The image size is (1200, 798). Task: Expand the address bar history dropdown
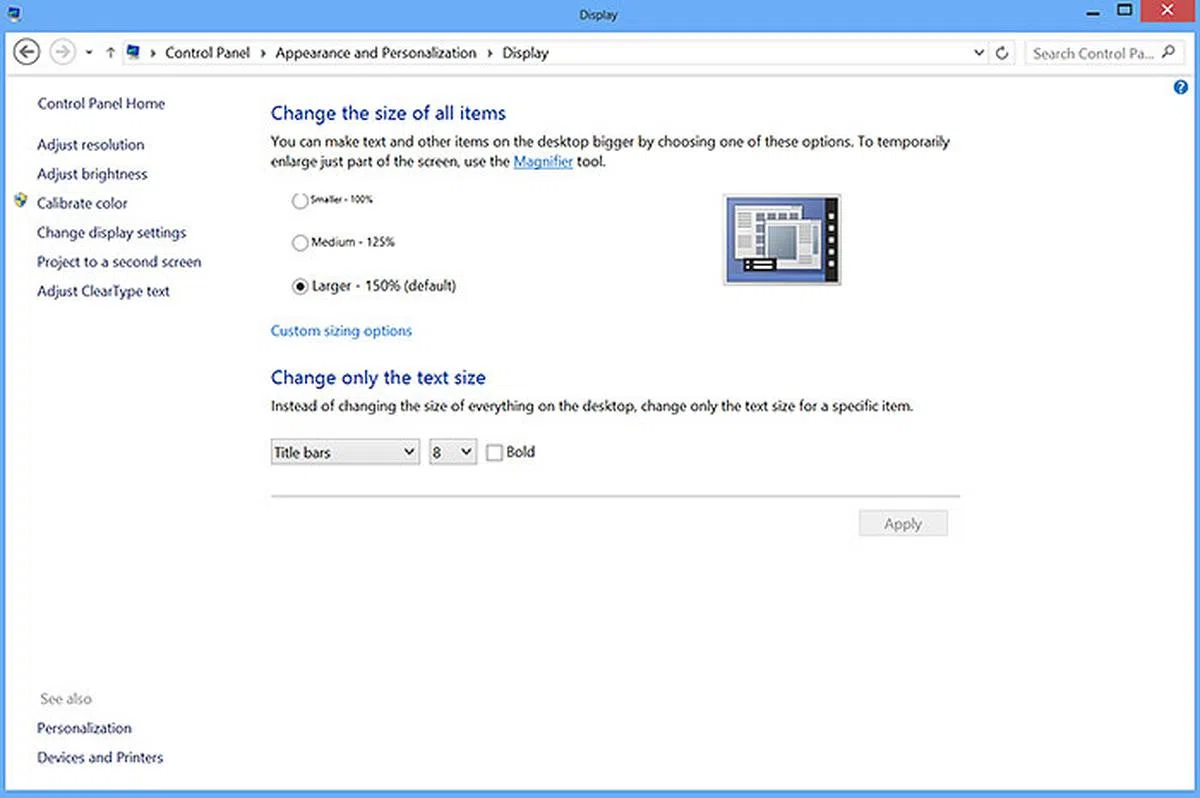979,53
